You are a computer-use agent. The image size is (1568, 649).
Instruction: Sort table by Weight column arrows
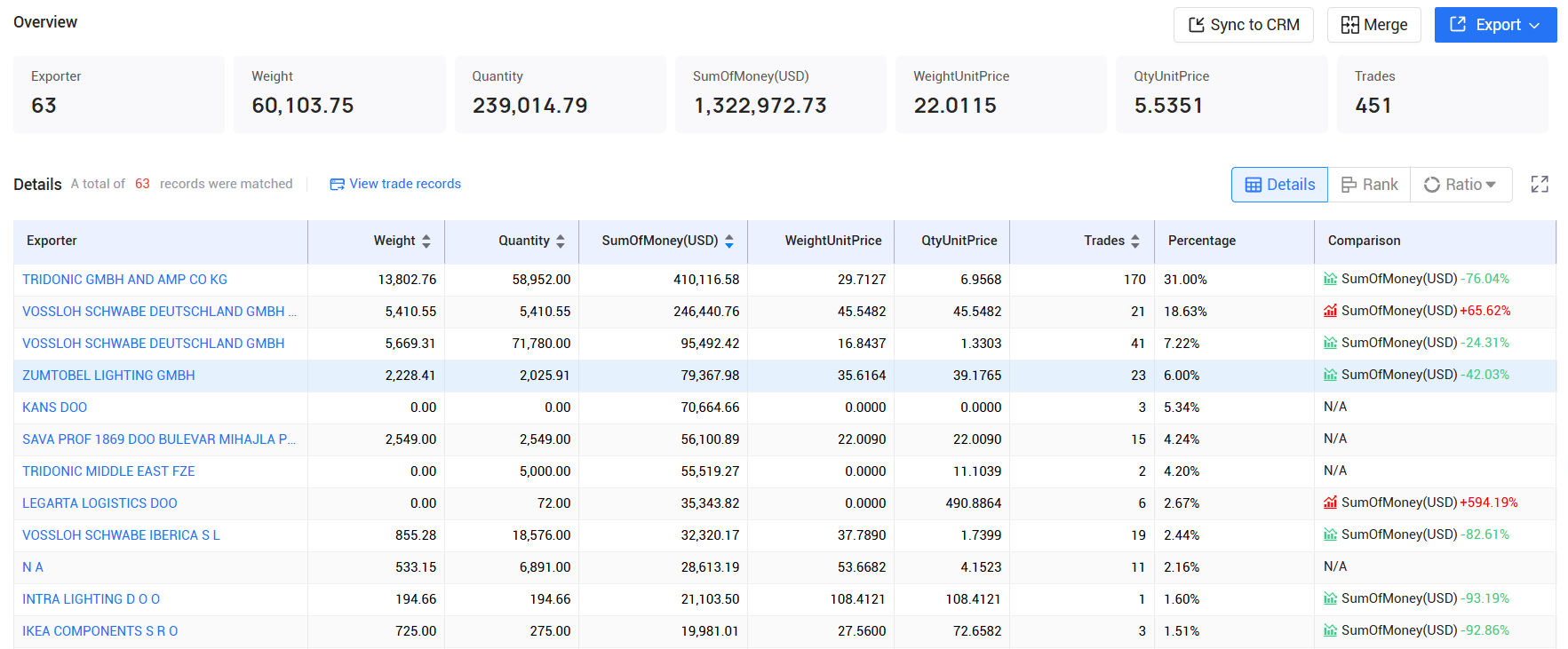(x=426, y=241)
